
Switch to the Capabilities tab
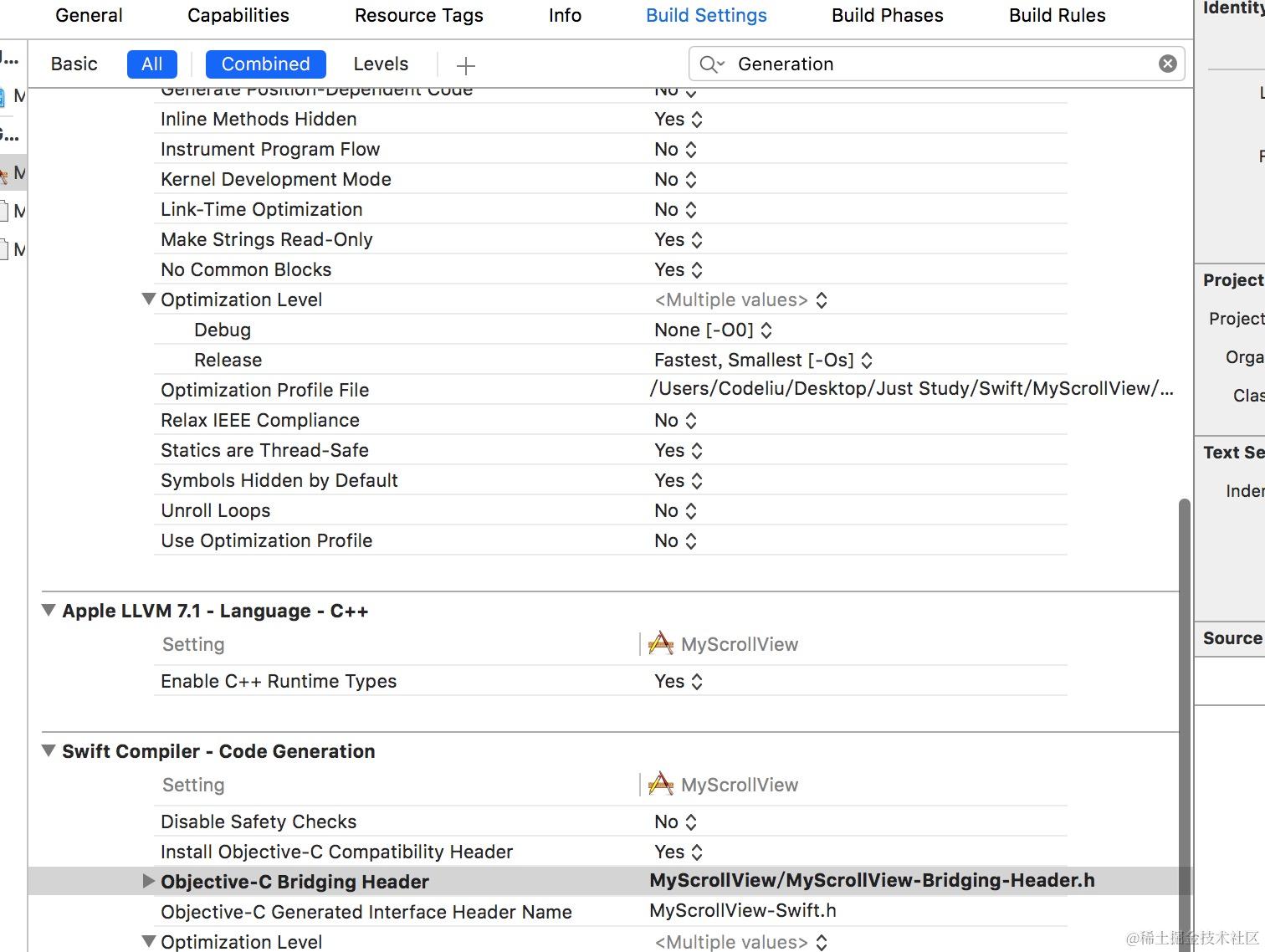point(238,15)
